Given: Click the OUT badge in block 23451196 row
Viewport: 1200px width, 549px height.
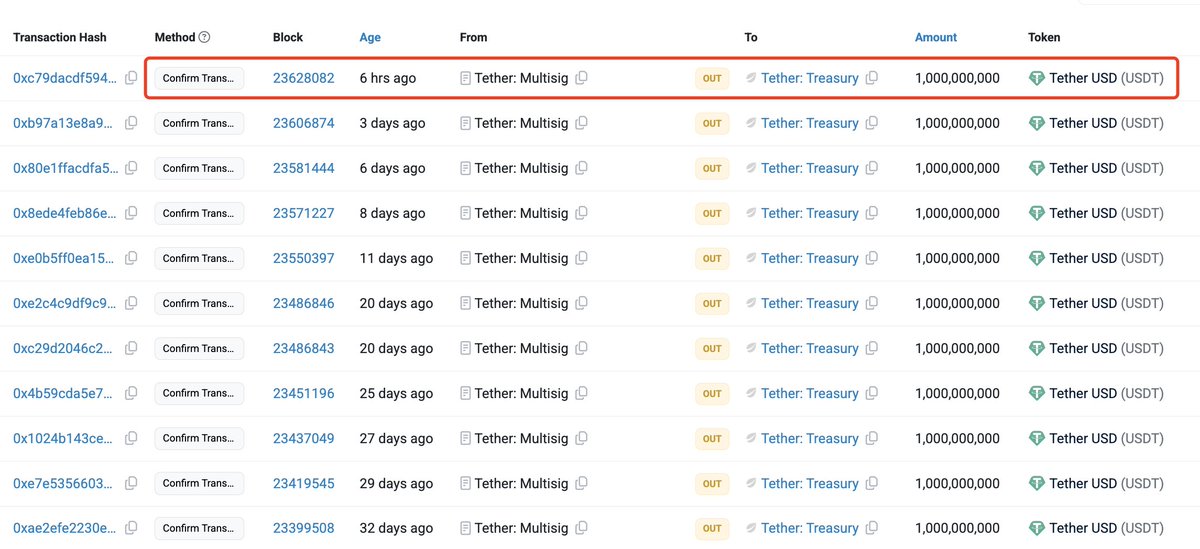Looking at the screenshot, I should click(712, 393).
